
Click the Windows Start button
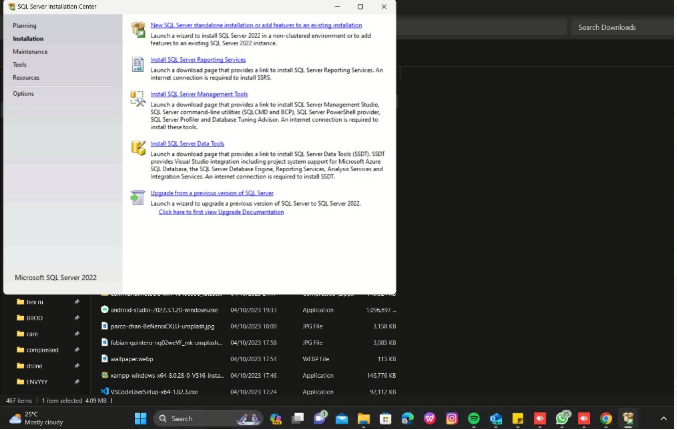click(141, 418)
